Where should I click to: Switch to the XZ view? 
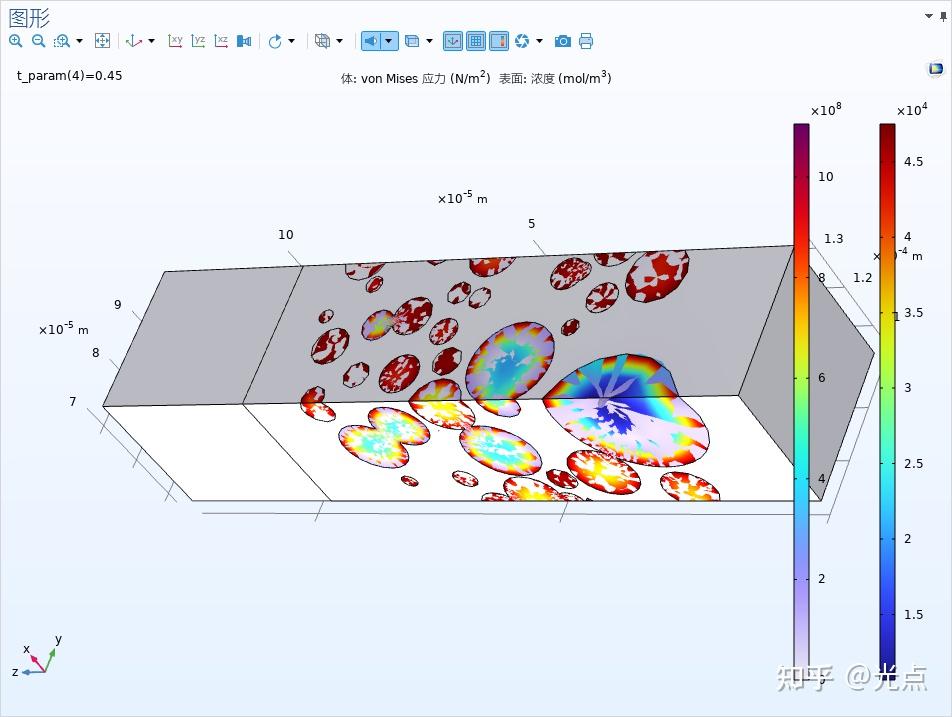(x=221, y=41)
